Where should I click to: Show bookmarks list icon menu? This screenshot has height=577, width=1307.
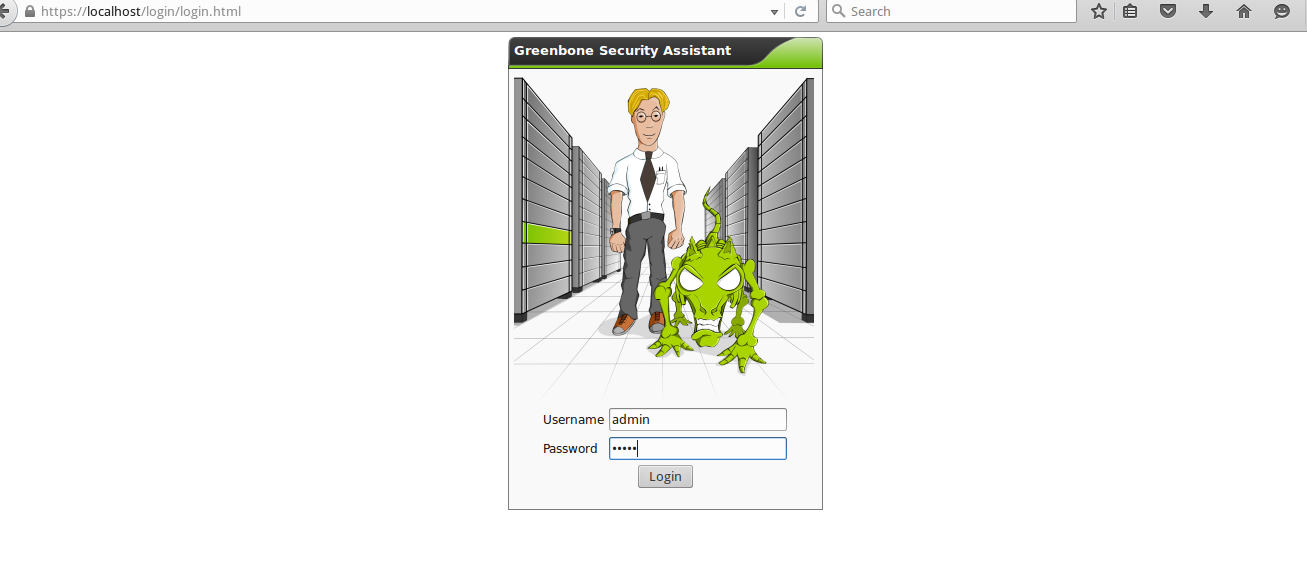1130,11
